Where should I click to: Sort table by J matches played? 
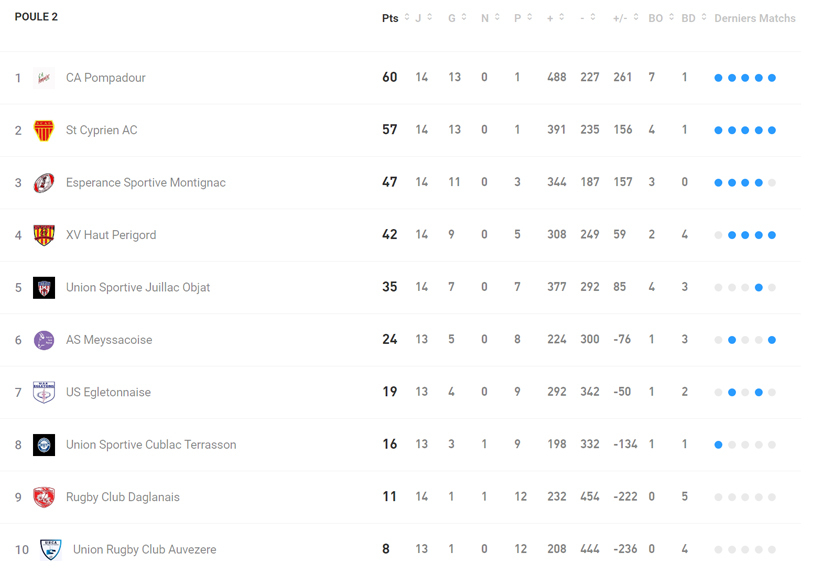pyautogui.click(x=419, y=18)
